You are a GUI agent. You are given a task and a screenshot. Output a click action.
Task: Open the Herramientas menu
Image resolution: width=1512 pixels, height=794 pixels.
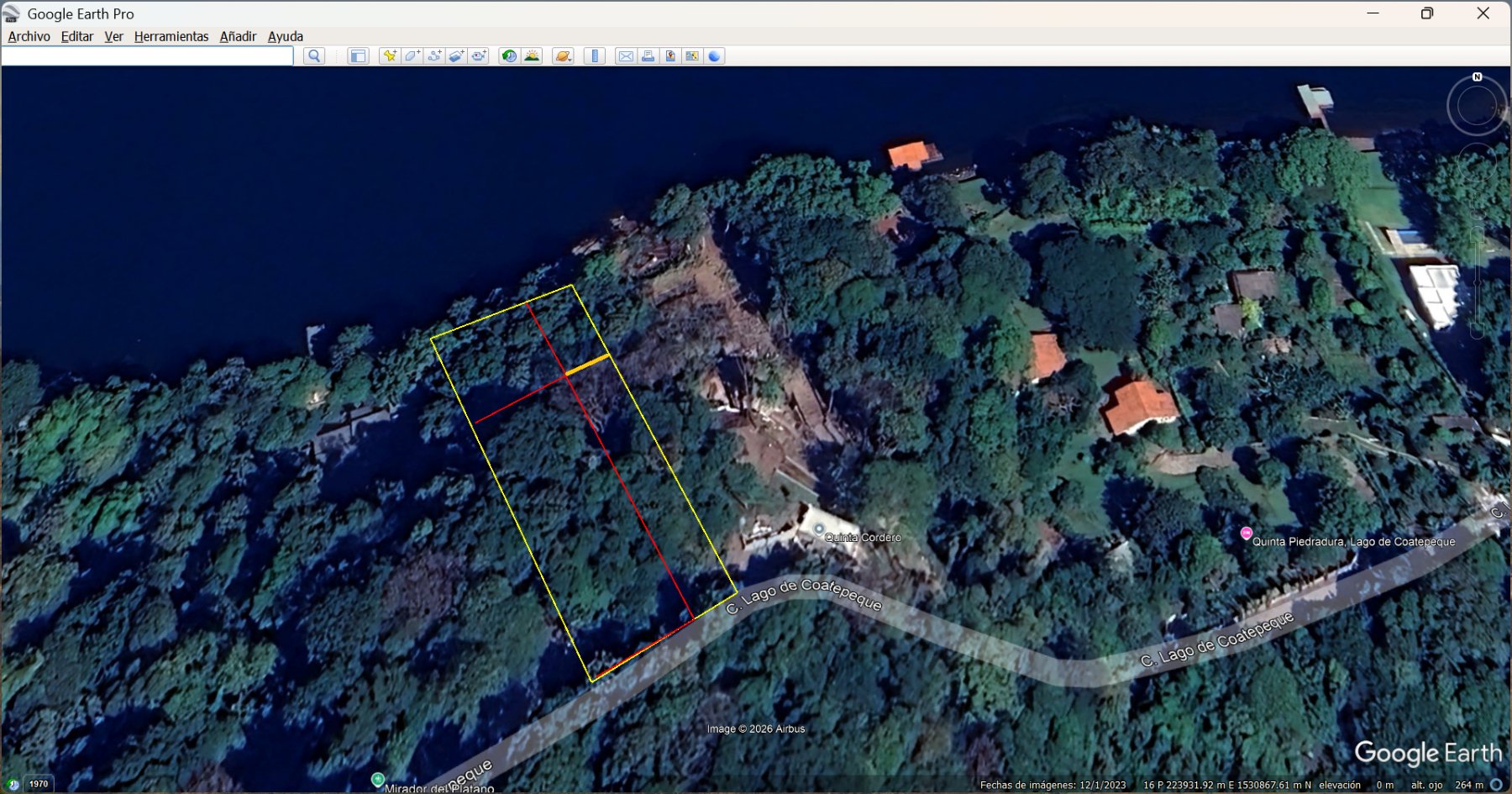click(x=171, y=36)
